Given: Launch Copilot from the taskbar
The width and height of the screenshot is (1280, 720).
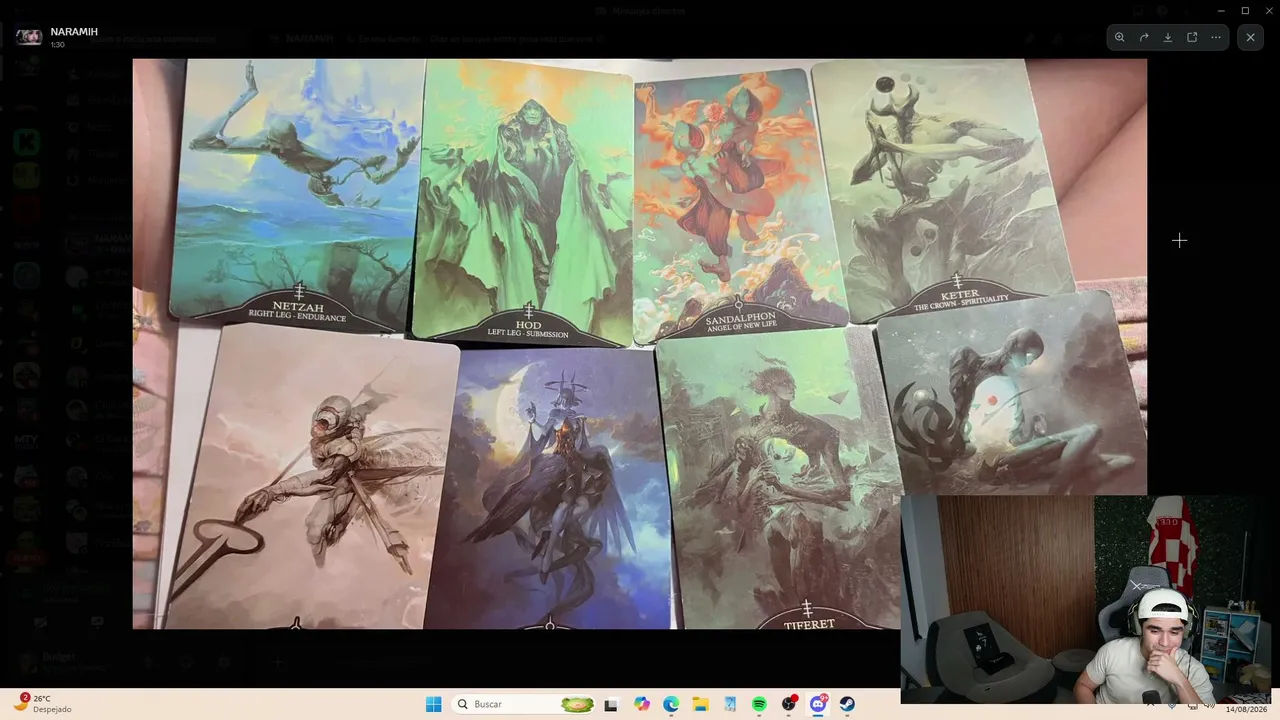Looking at the screenshot, I should tap(642, 704).
